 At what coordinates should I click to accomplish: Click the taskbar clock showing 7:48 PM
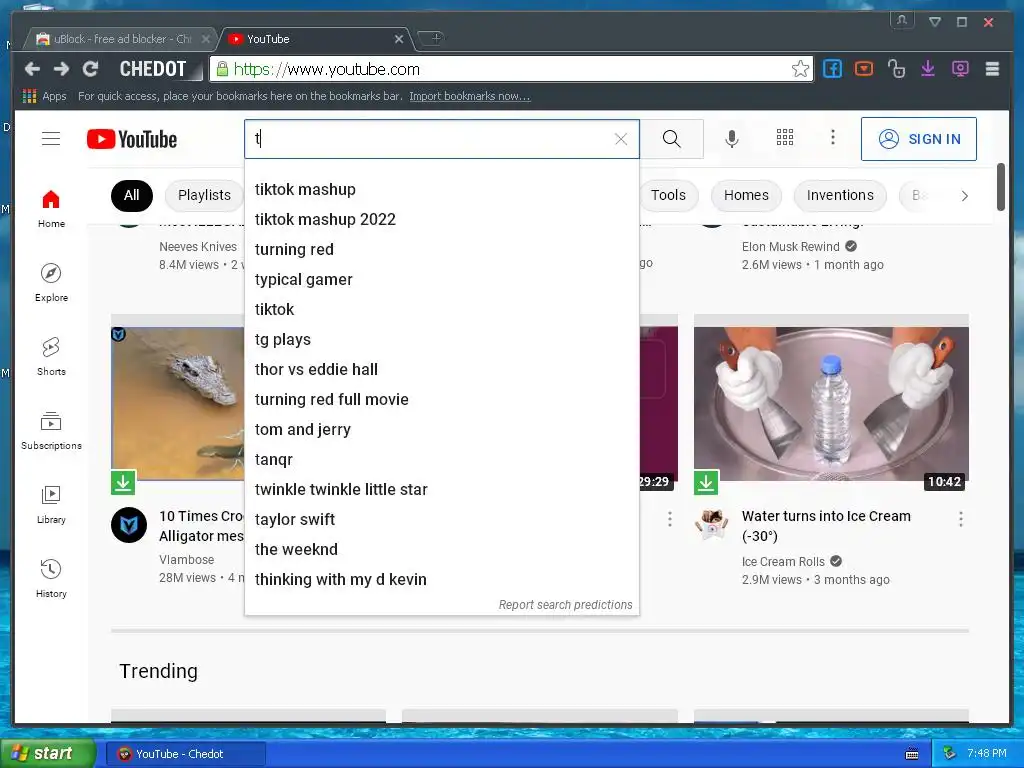987,753
